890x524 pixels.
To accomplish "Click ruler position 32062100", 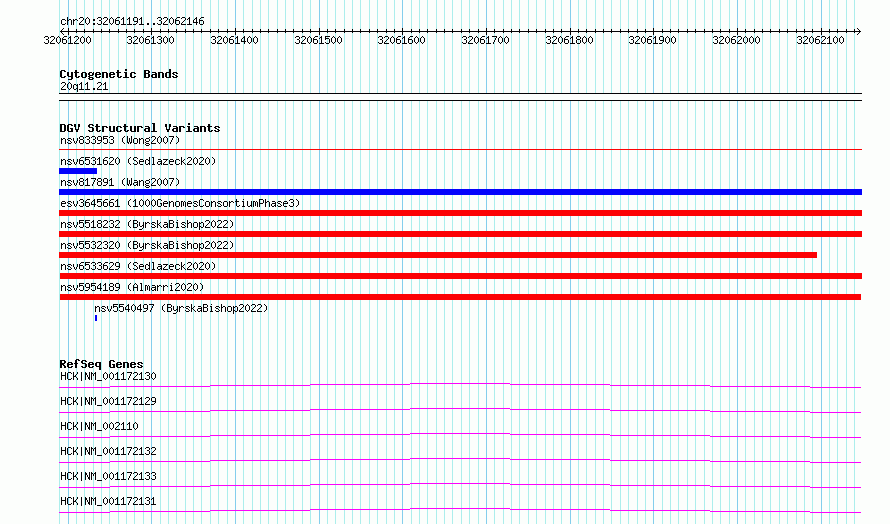I will pos(820,40).
